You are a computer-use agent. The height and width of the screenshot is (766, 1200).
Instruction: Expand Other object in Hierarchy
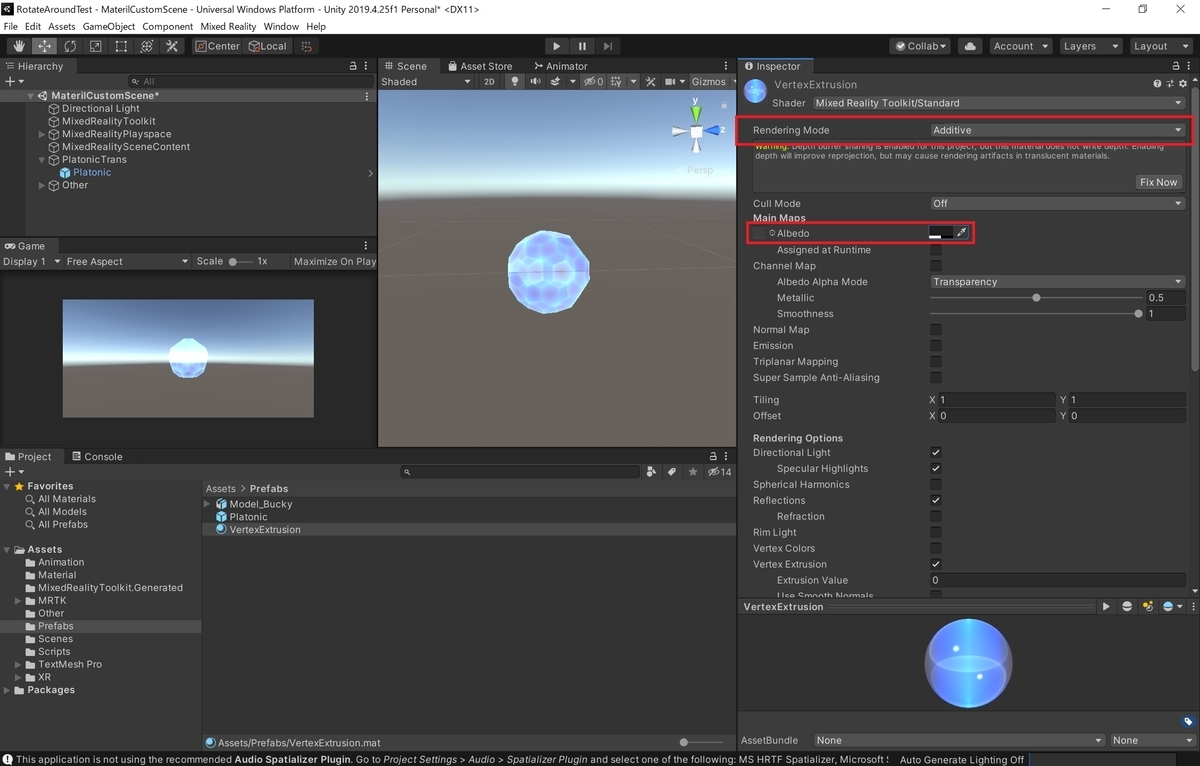point(42,185)
